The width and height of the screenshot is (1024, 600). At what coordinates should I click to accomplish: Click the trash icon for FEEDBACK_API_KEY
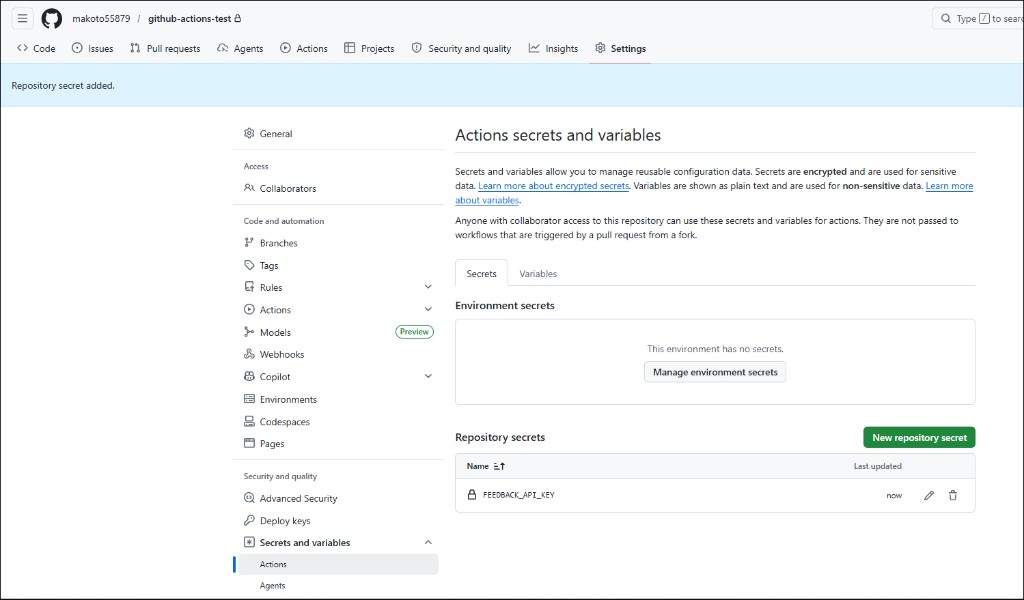point(953,496)
